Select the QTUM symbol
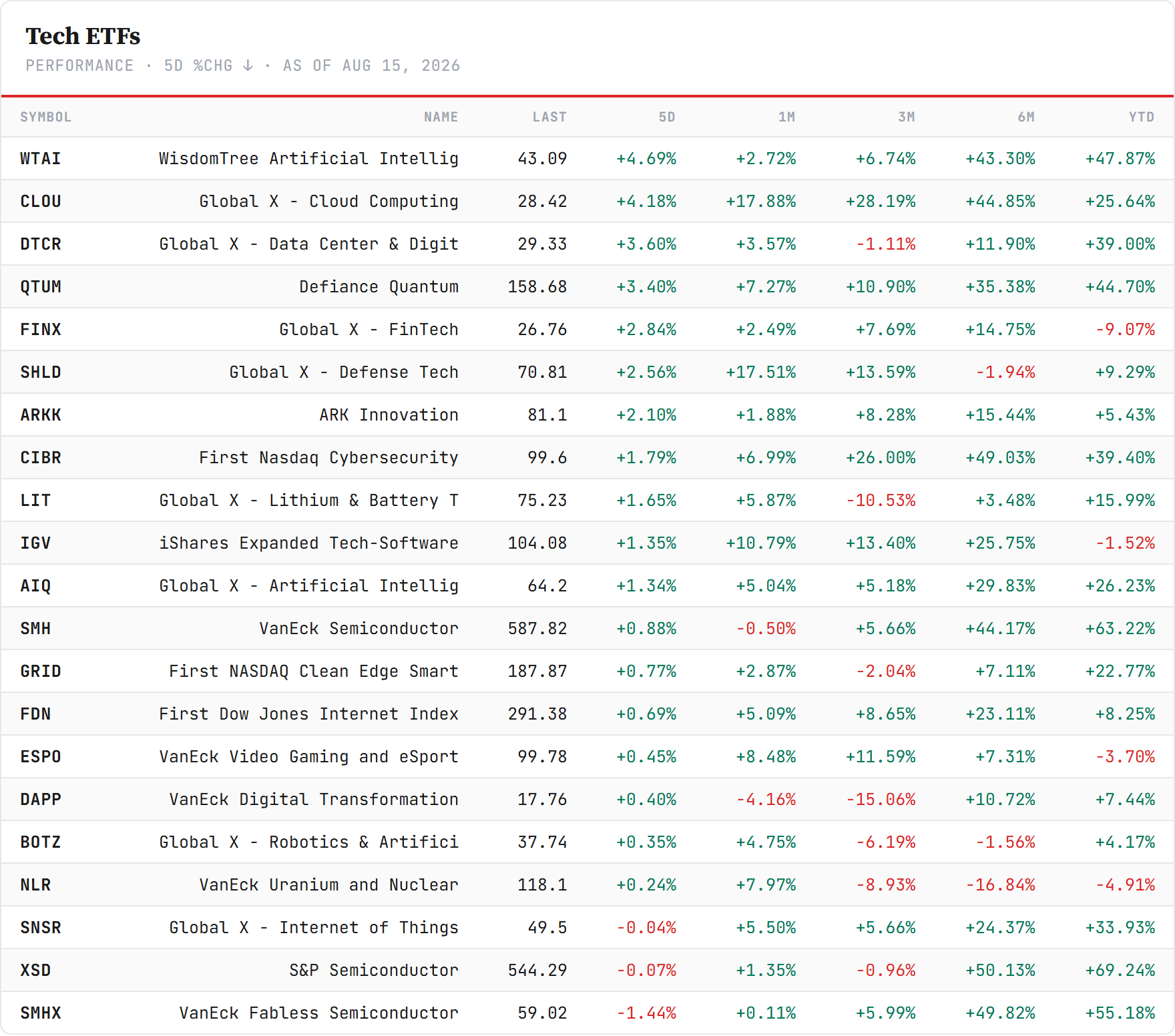The image size is (1175, 1036). [41, 287]
